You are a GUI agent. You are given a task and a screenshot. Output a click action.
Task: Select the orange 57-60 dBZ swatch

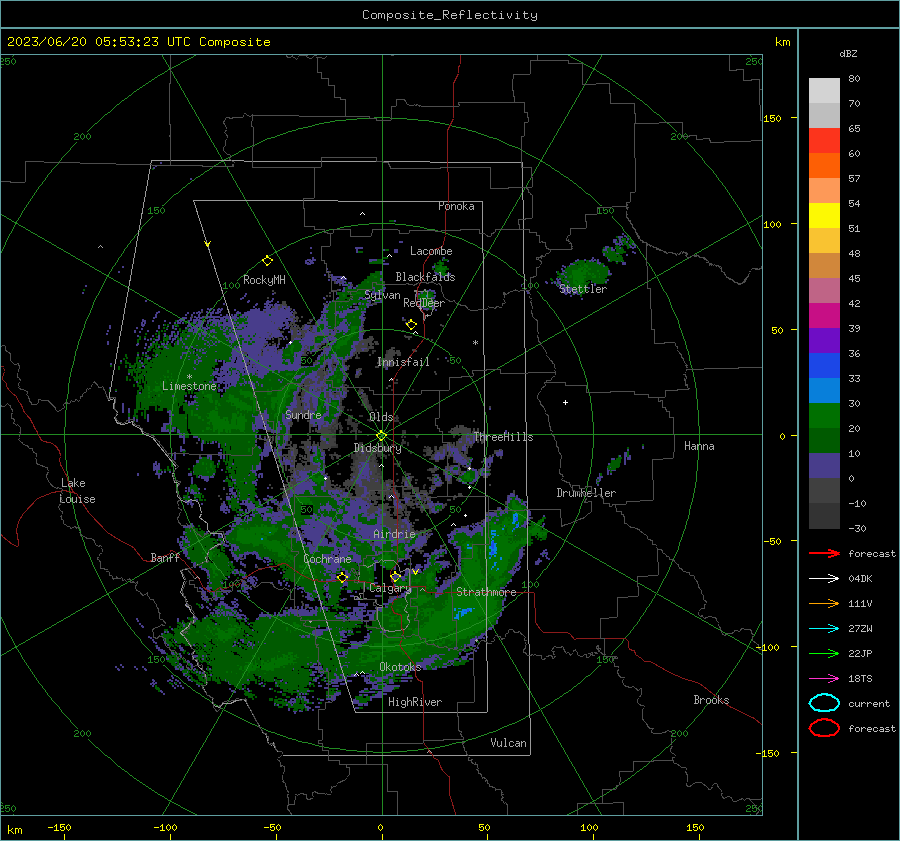tap(824, 166)
